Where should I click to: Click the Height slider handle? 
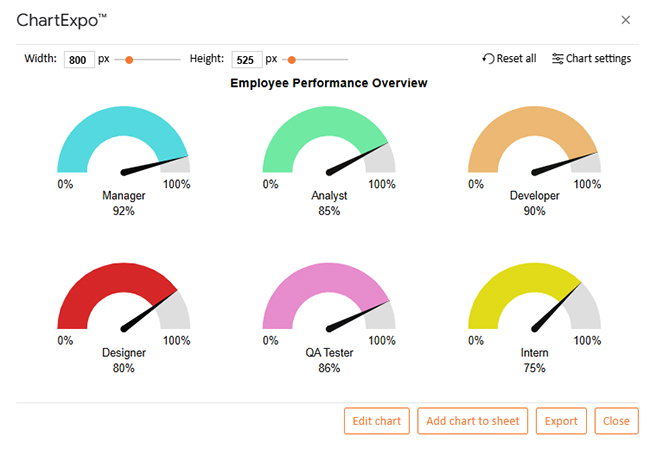[292, 60]
